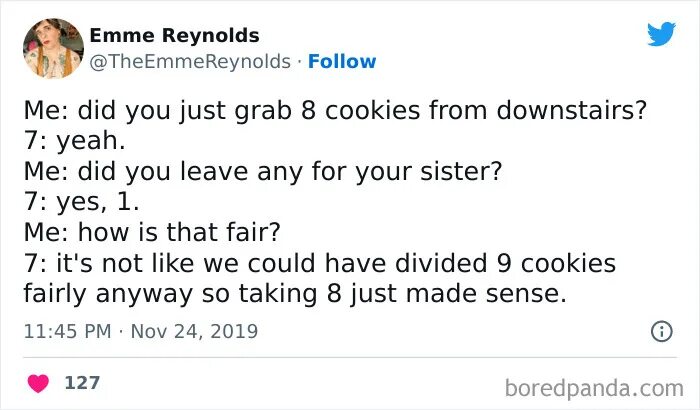Follow Emme Reynolds
700x410 pixels.
pos(342,62)
